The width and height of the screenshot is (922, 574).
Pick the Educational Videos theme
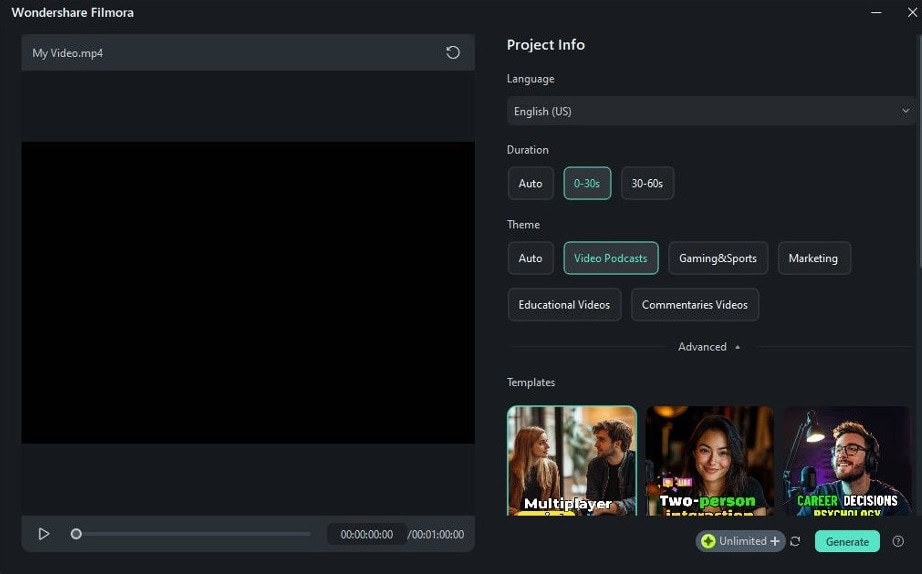564,305
